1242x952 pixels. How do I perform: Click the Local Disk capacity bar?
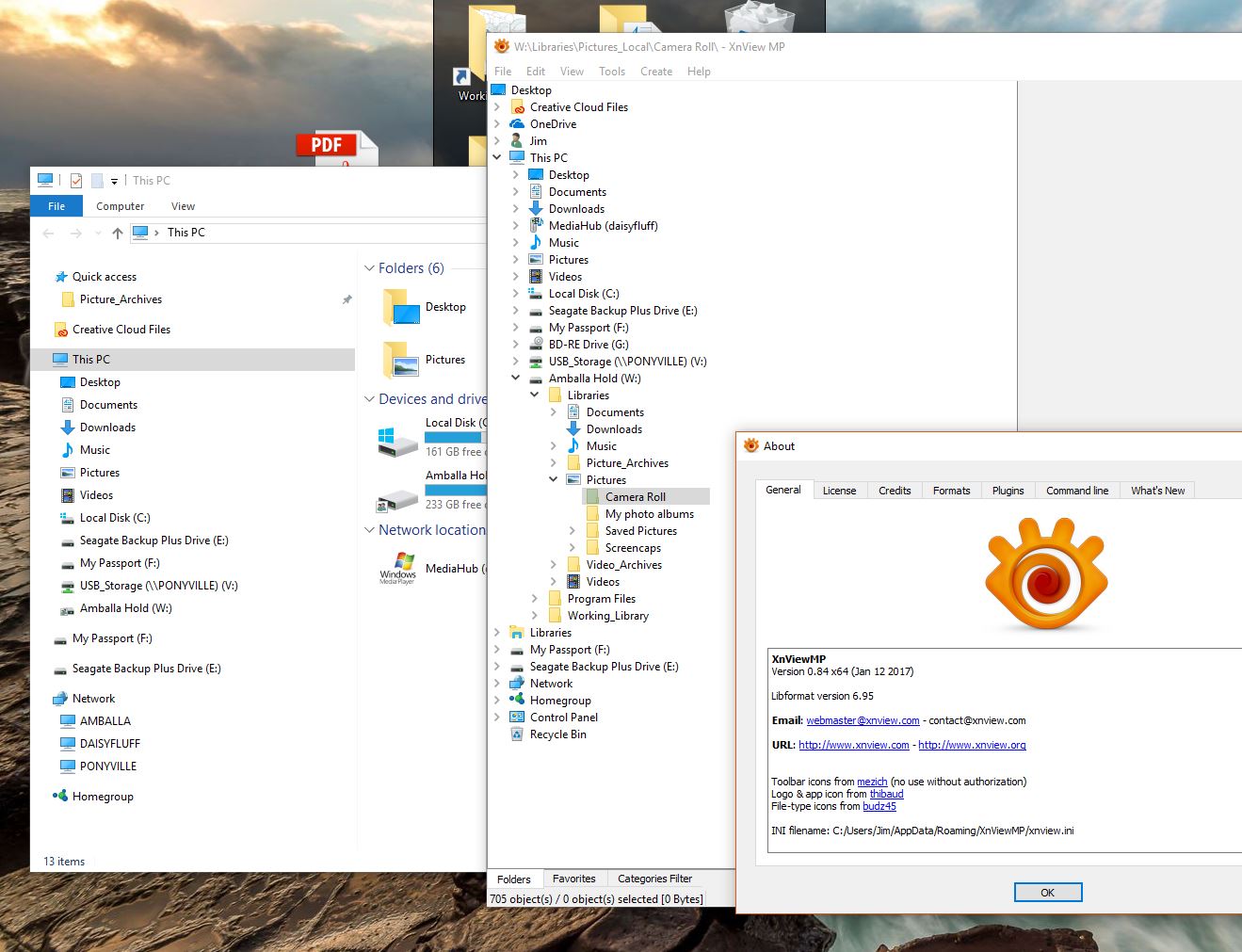tap(454, 438)
